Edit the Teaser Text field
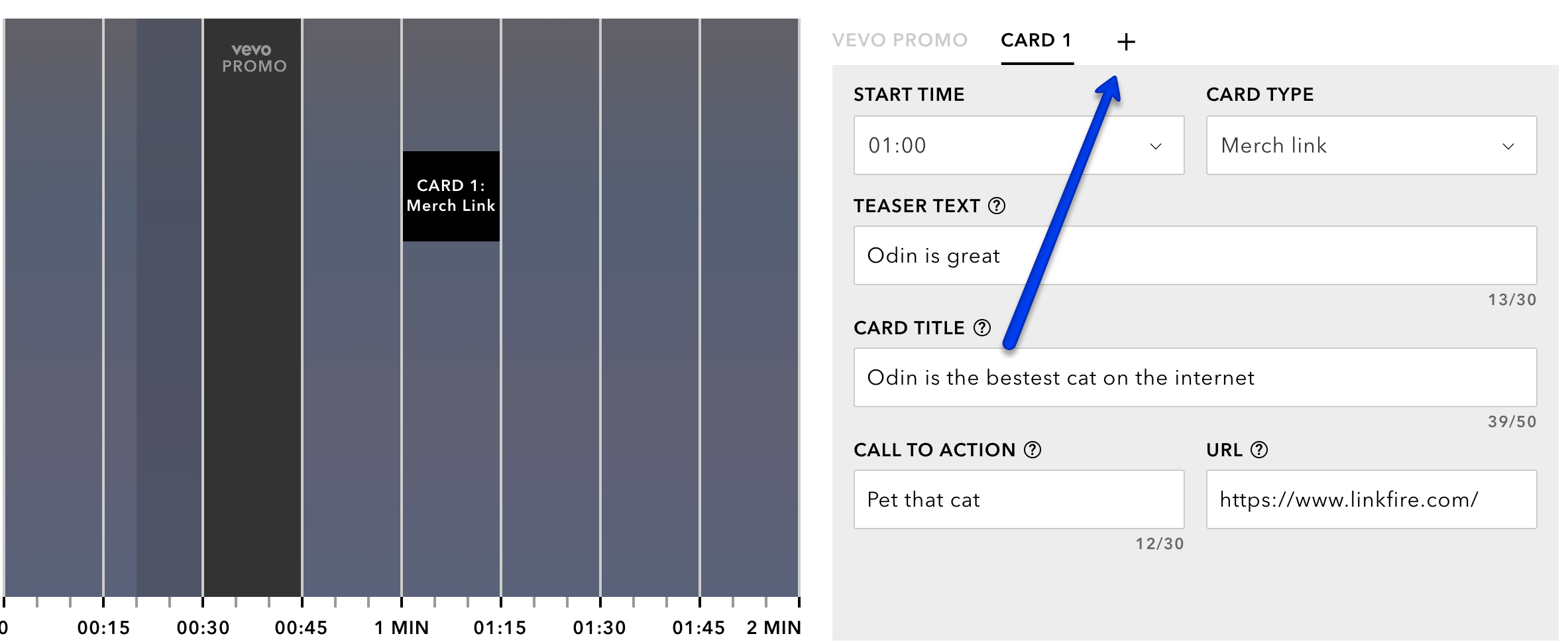The width and height of the screenshot is (1568, 642). point(1195,255)
